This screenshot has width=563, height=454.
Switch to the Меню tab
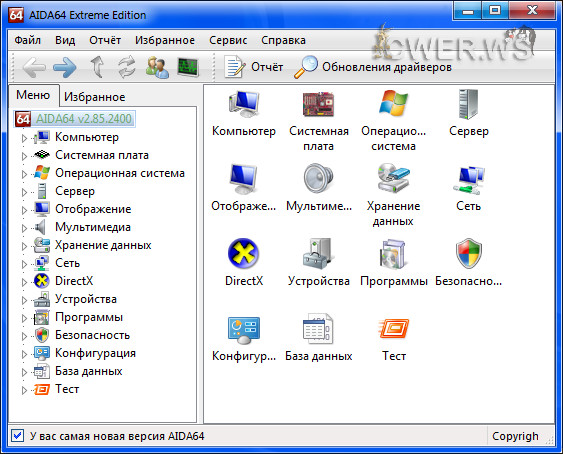(33, 95)
